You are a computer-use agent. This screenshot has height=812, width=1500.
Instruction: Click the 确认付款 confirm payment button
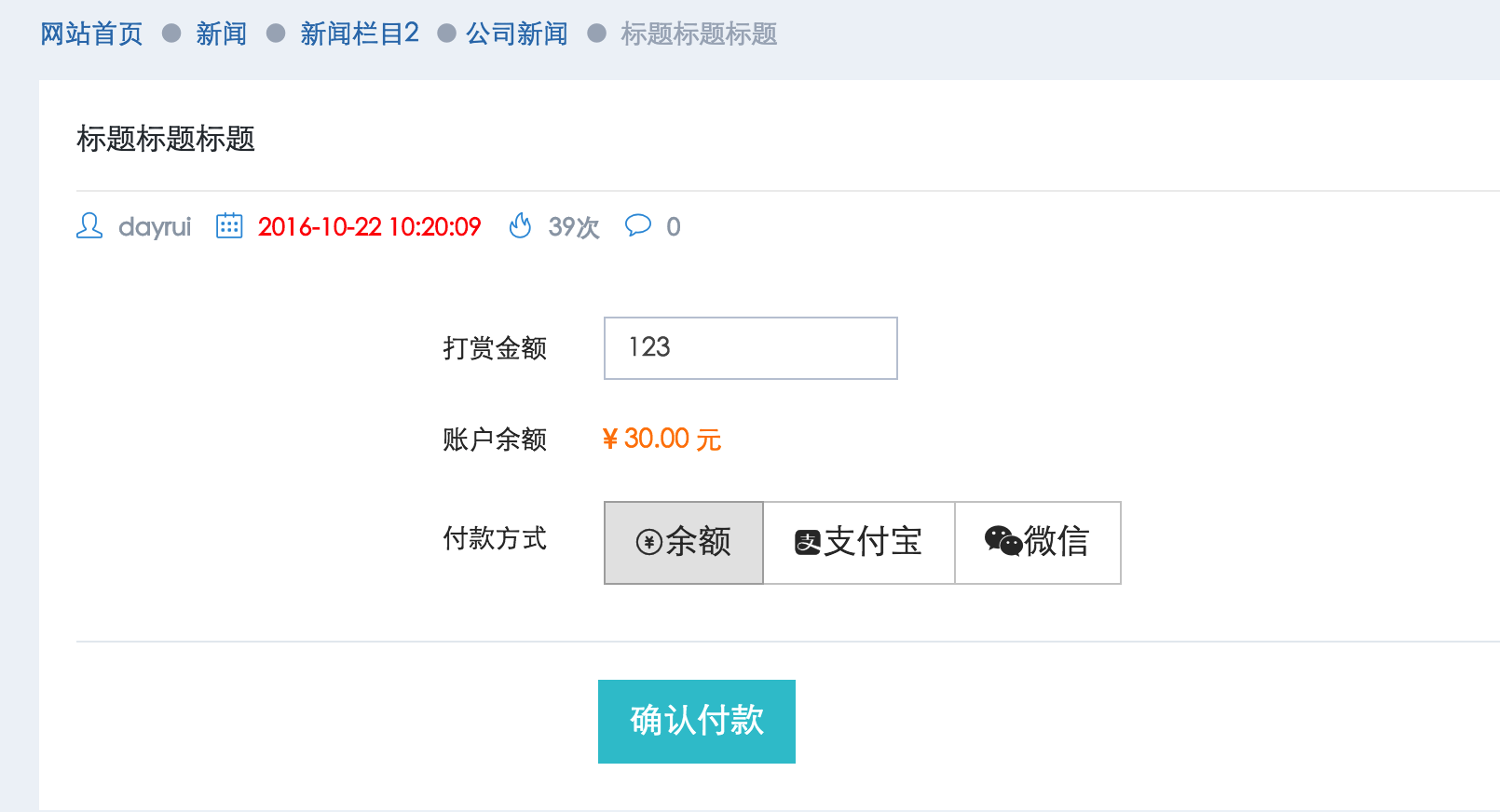click(696, 720)
